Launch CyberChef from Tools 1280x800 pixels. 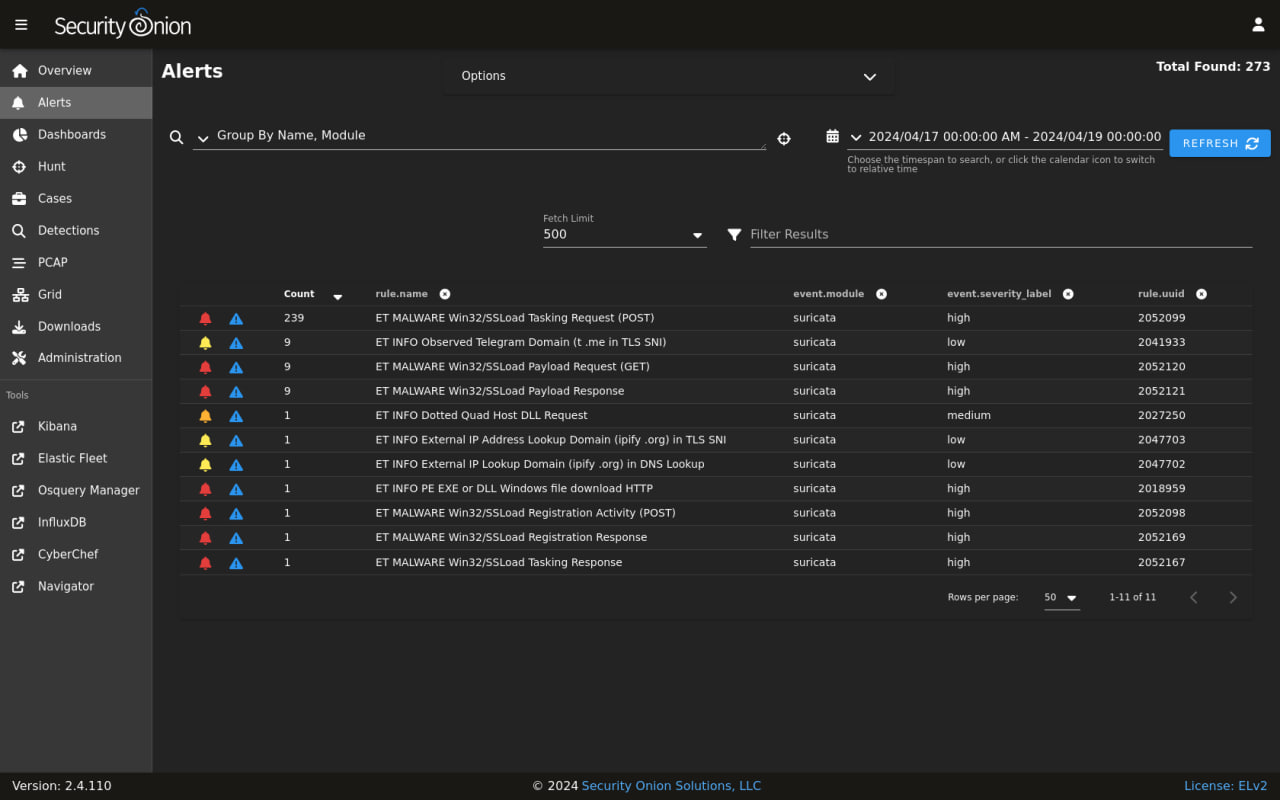(x=76, y=555)
